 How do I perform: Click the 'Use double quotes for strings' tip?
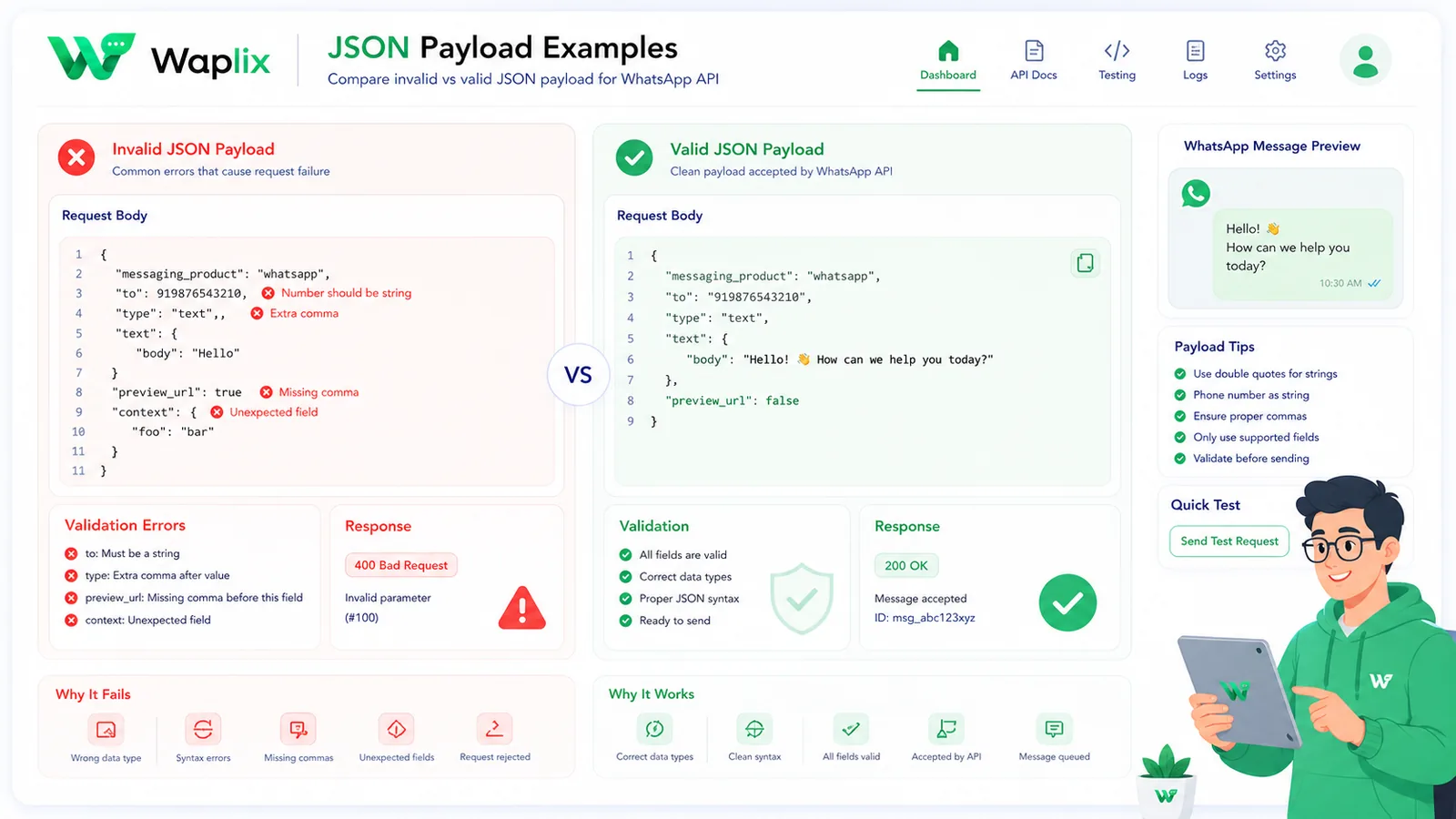(x=1256, y=374)
